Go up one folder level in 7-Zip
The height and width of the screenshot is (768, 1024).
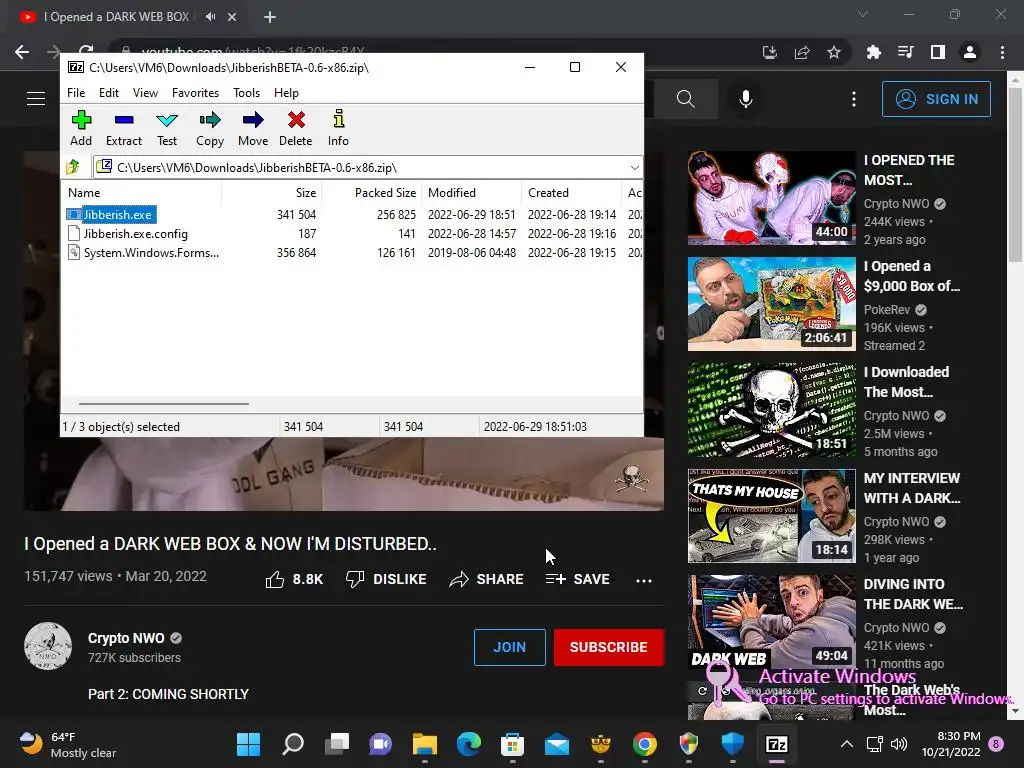(x=73, y=167)
